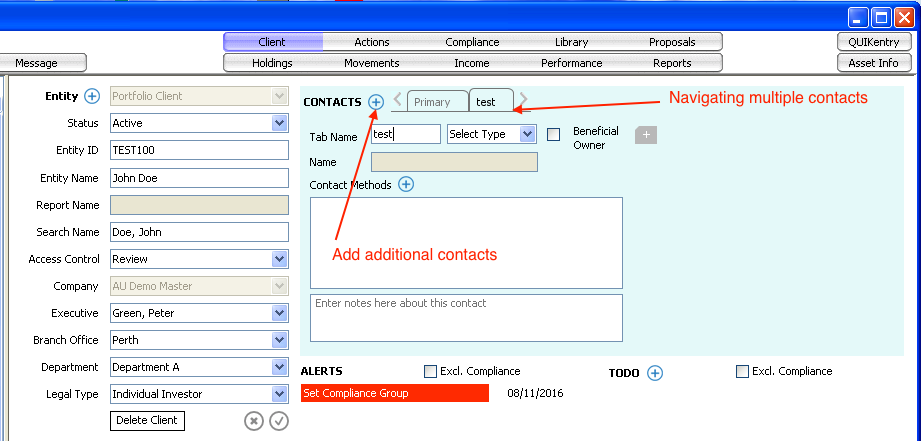This screenshot has height=441, width=921.
Task: Add a Contact Methods entry via plus icon
Action: [x=406, y=184]
